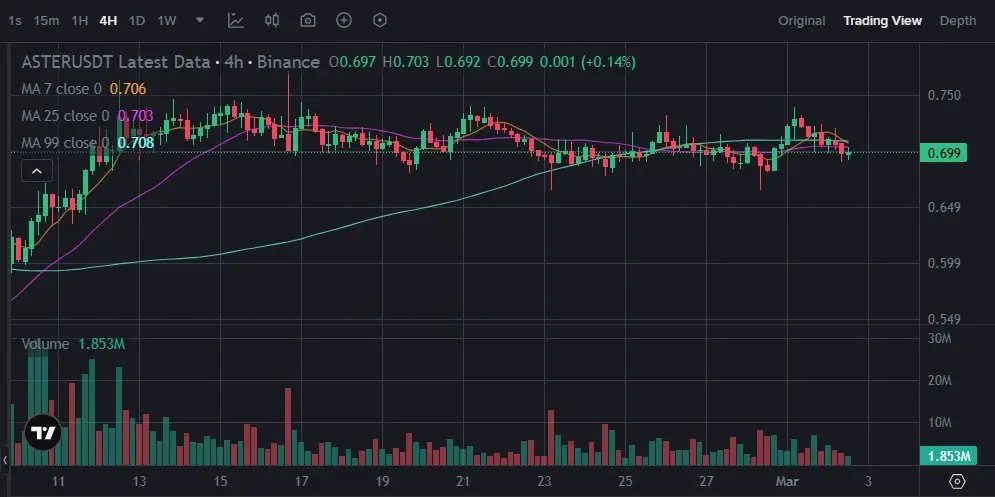The image size is (995, 497).
Task: Switch to Trading View chart
Action: (x=882, y=20)
